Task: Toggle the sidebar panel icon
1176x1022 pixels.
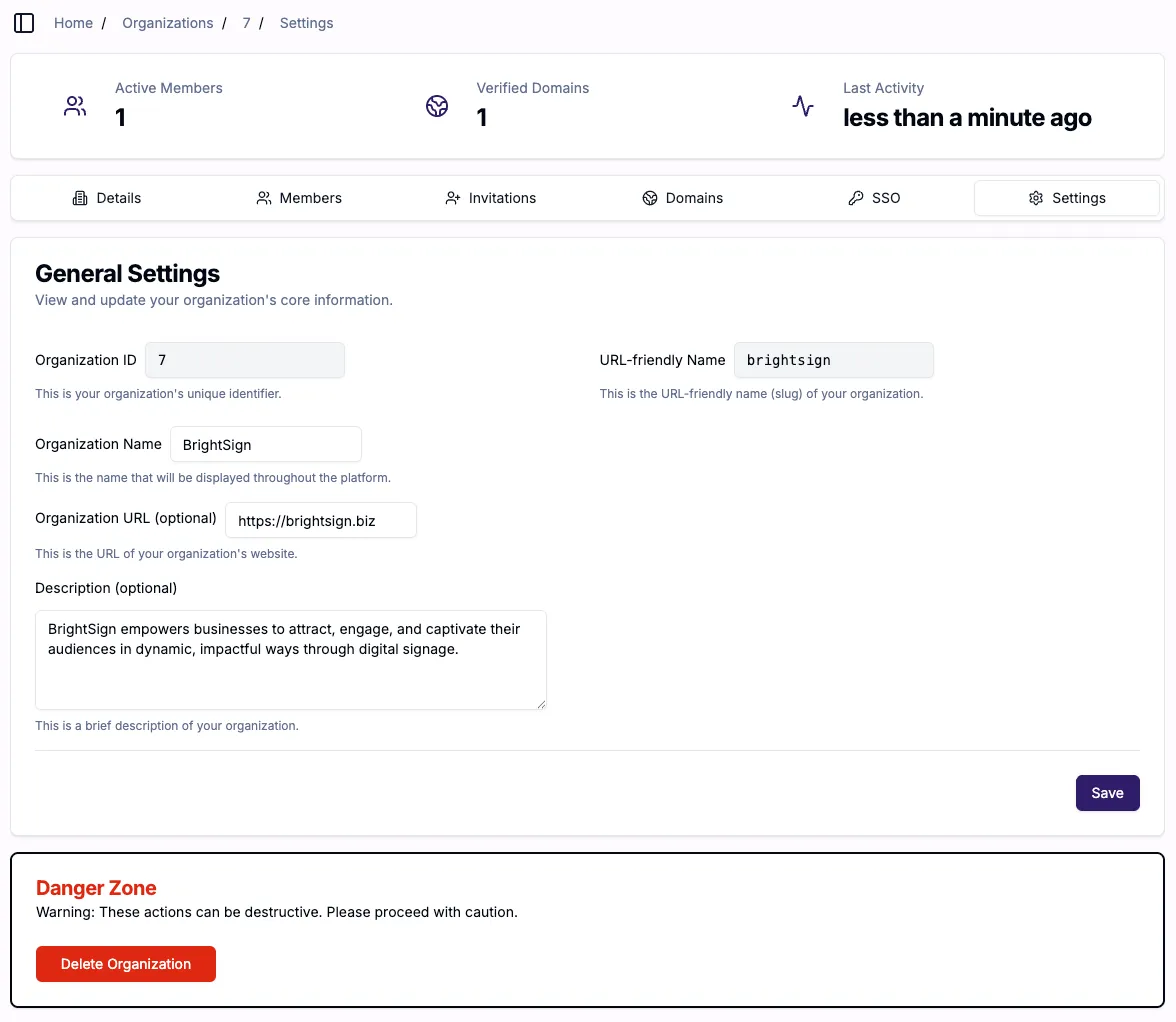Action: 24,23
